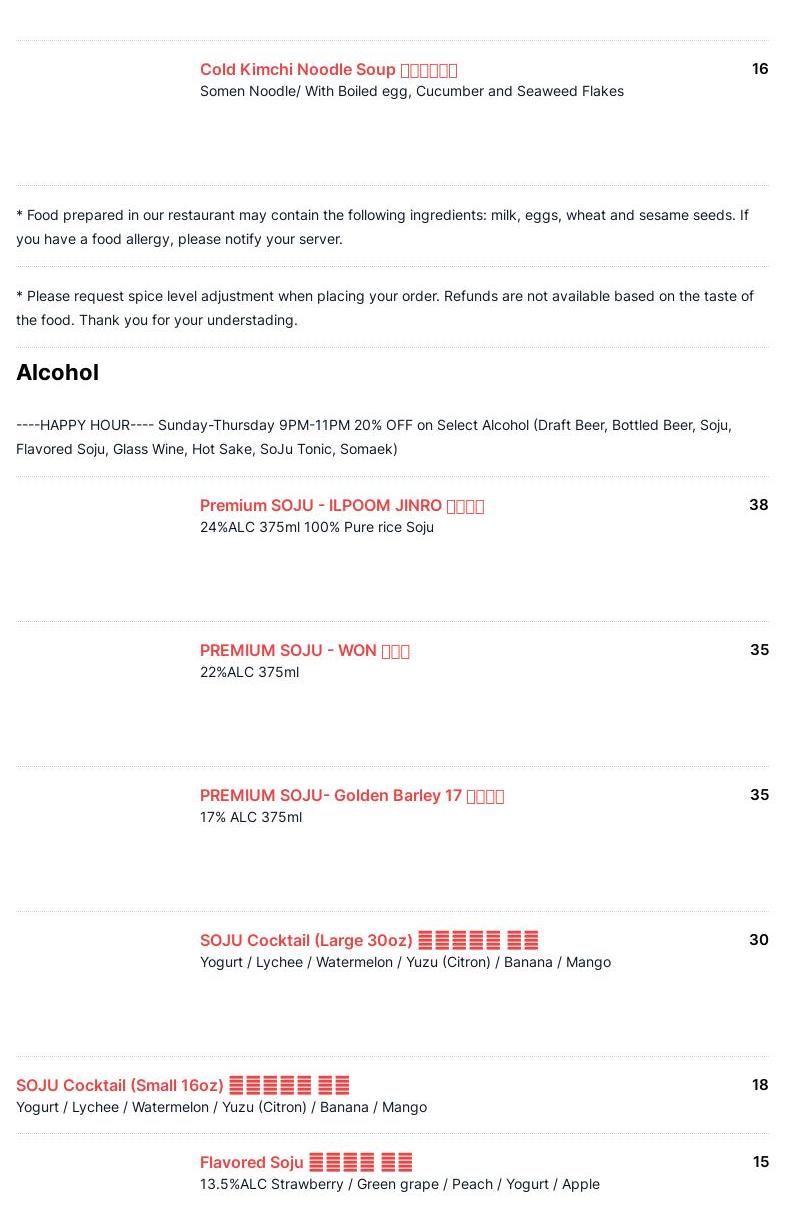The height and width of the screenshot is (1219, 785).
Task: Click the spice level adjustment notice
Action: [384, 308]
